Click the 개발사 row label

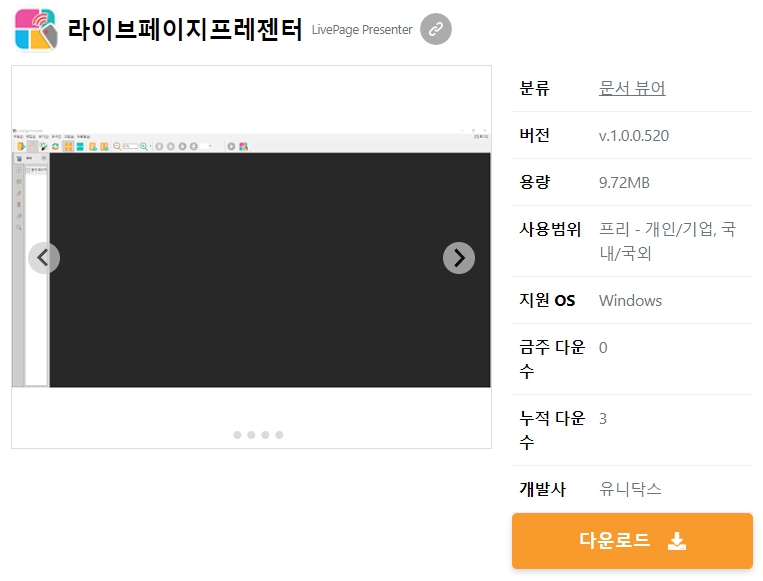pos(543,489)
